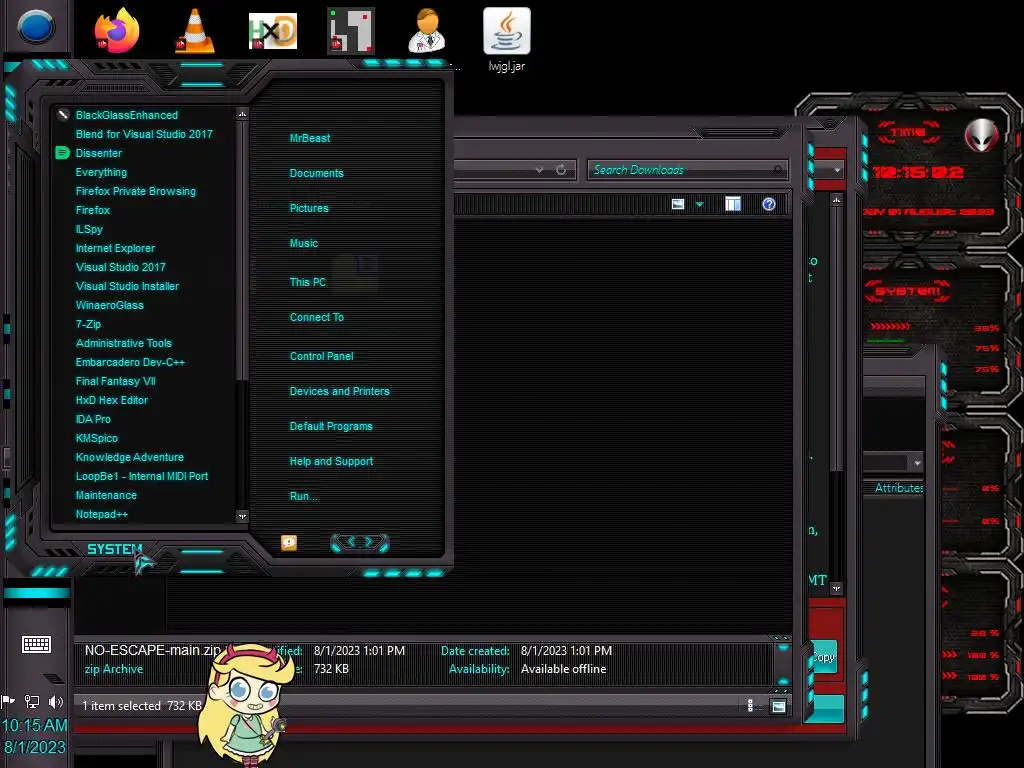Screen dimensions: 1024x768
Task: Launch ILSpy from programs list
Action: (x=89, y=229)
